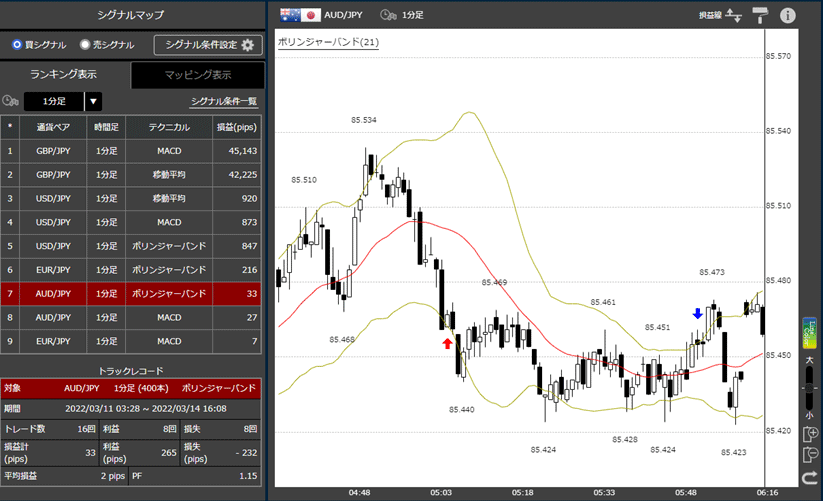This screenshot has width=823, height=501.
Task: Select rank 1 GBP/JPY MACD row
Action: (132, 151)
